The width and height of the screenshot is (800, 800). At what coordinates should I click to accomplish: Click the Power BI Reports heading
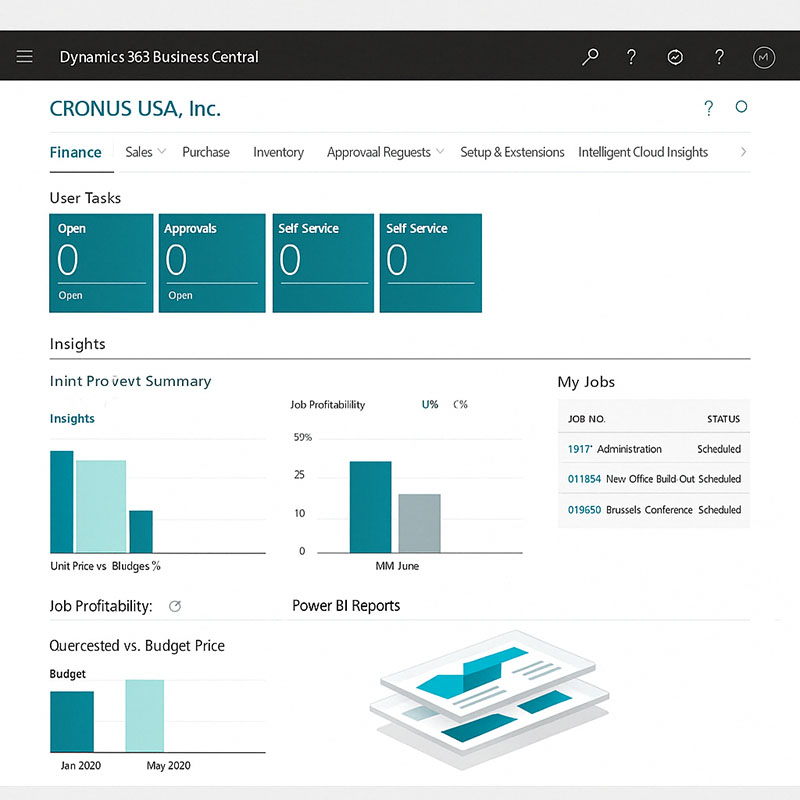point(346,606)
